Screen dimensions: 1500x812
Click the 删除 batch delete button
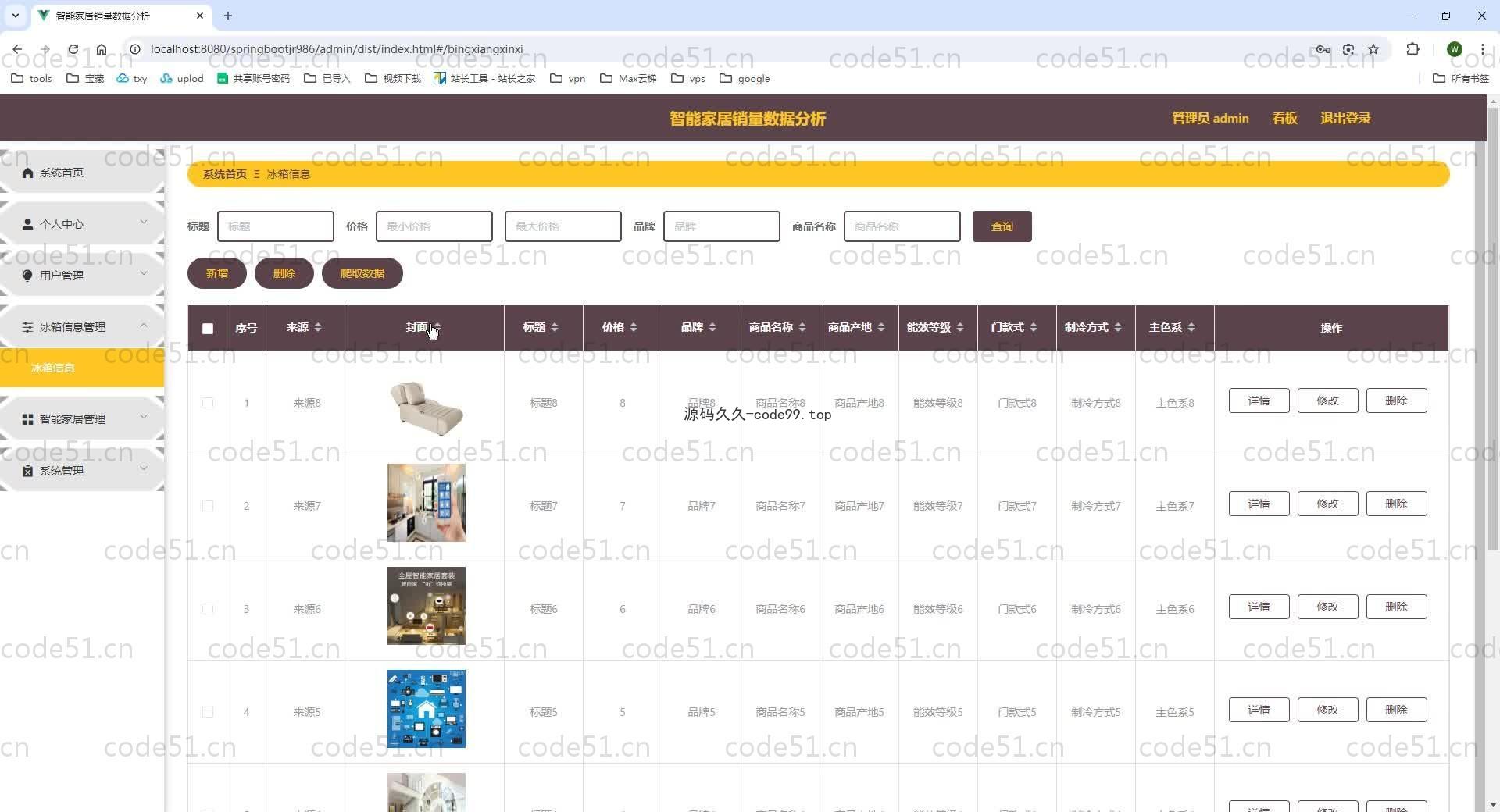click(x=284, y=273)
